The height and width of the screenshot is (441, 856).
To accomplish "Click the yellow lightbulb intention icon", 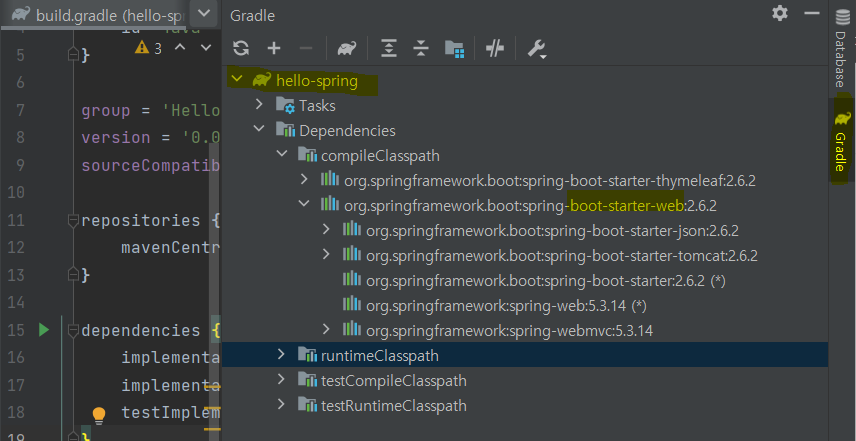I will (x=98, y=415).
